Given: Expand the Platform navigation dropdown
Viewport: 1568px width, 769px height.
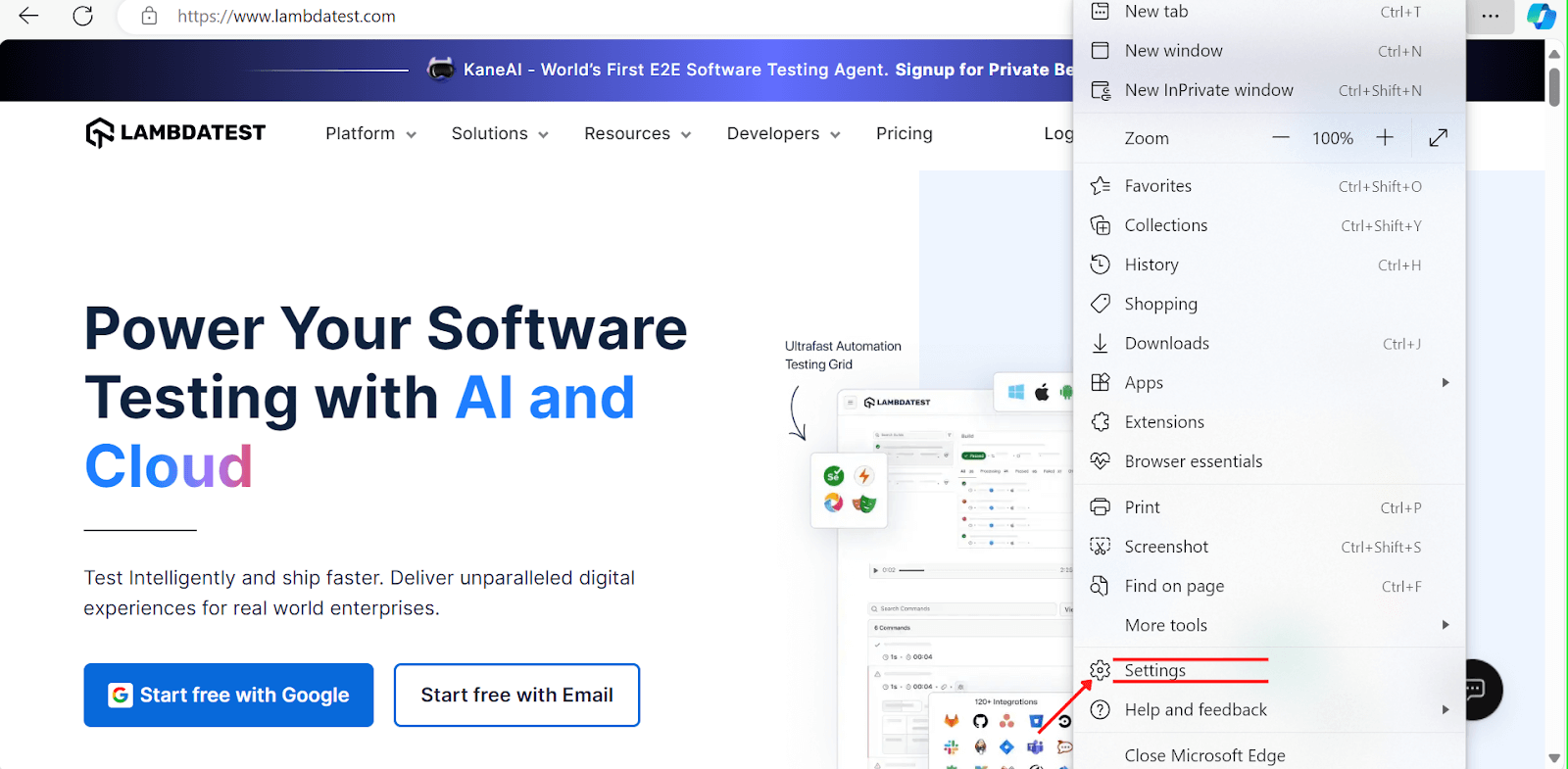Looking at the screenshot, I should point(370,133).
